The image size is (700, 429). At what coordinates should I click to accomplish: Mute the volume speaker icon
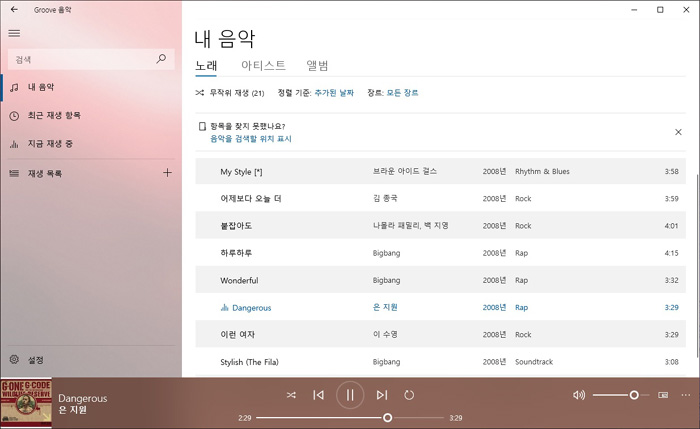[x=579, y=395]
